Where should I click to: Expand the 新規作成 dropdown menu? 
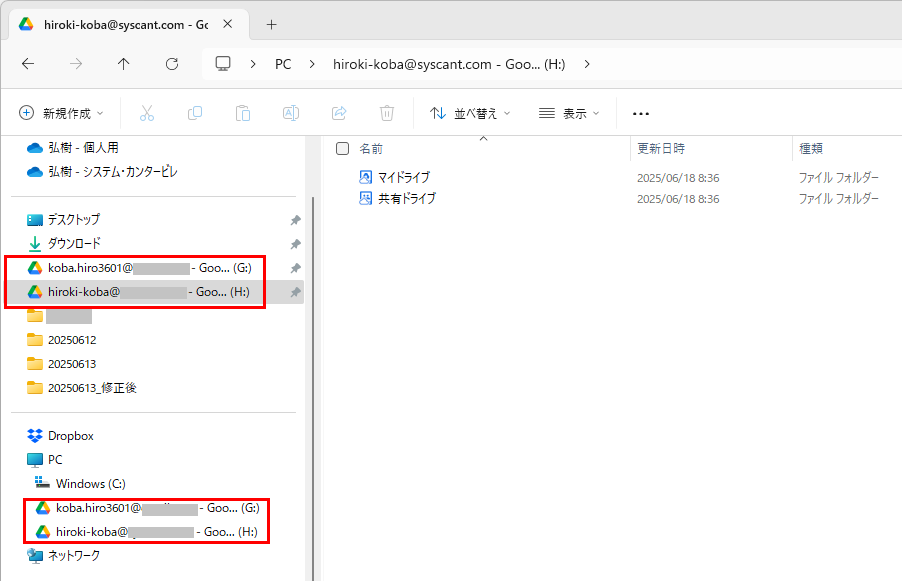pos(62,113)
